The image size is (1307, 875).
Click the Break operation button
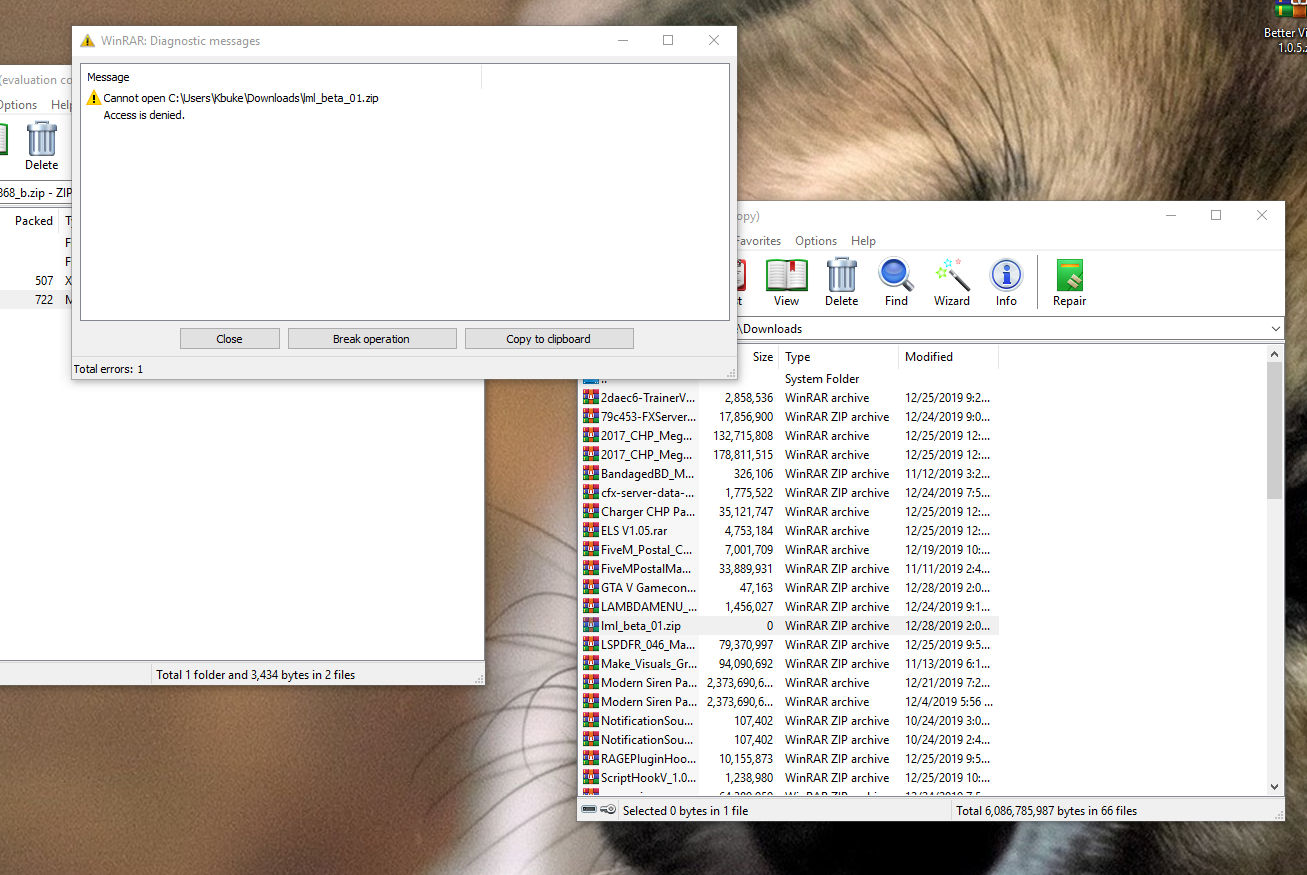click(371, 339)
